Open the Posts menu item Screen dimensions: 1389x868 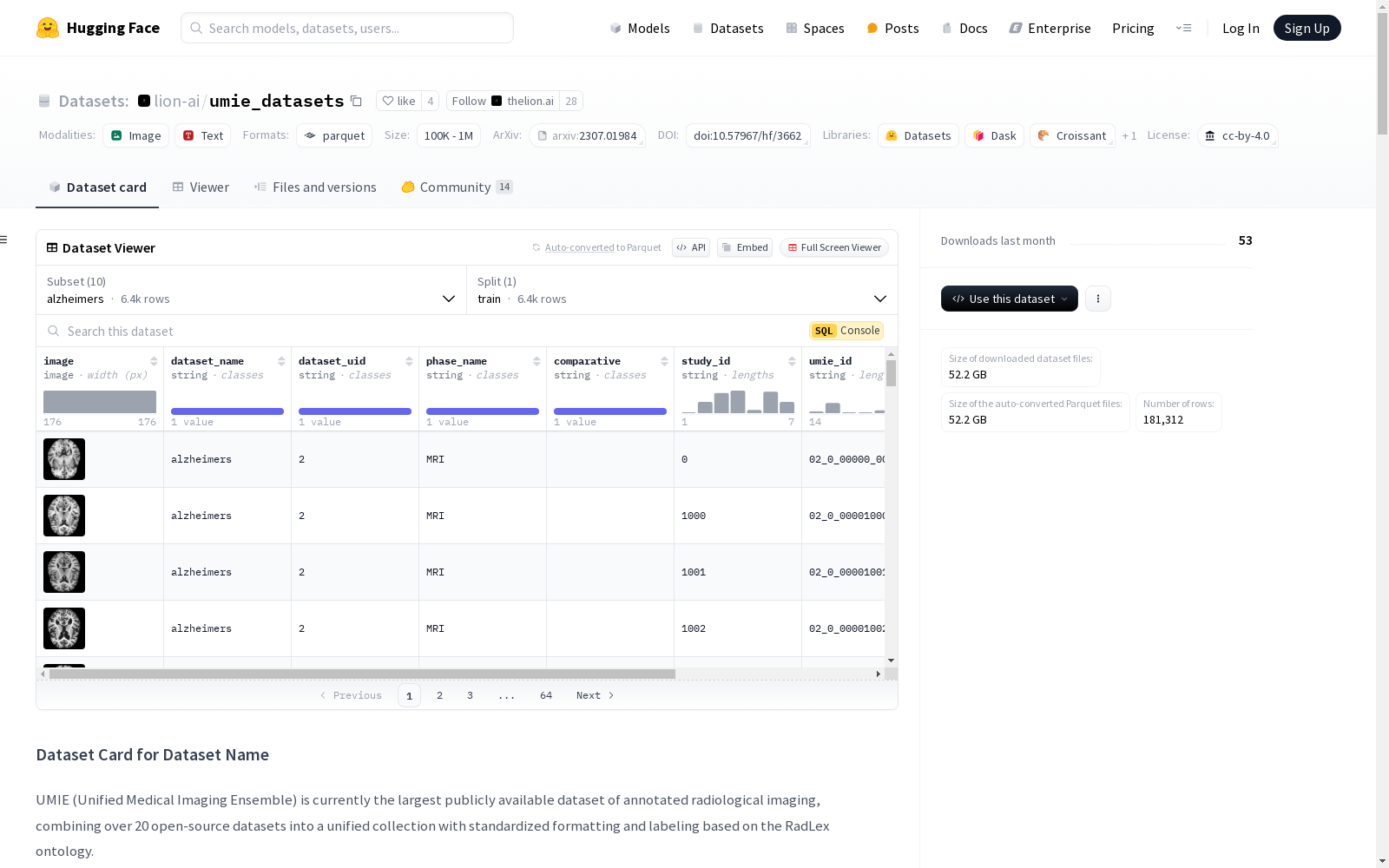893,28
